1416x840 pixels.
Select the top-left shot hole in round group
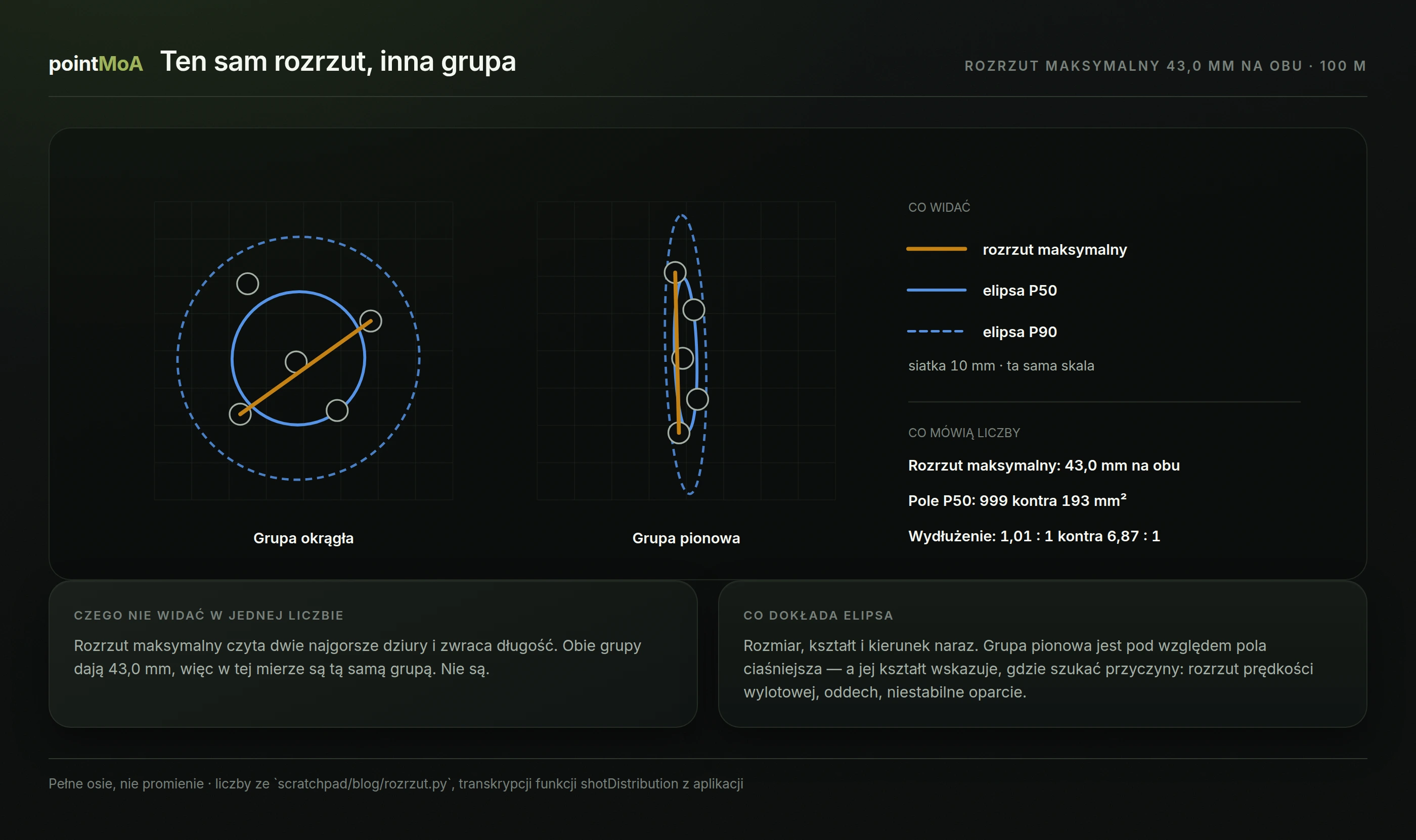click(247, 284)
